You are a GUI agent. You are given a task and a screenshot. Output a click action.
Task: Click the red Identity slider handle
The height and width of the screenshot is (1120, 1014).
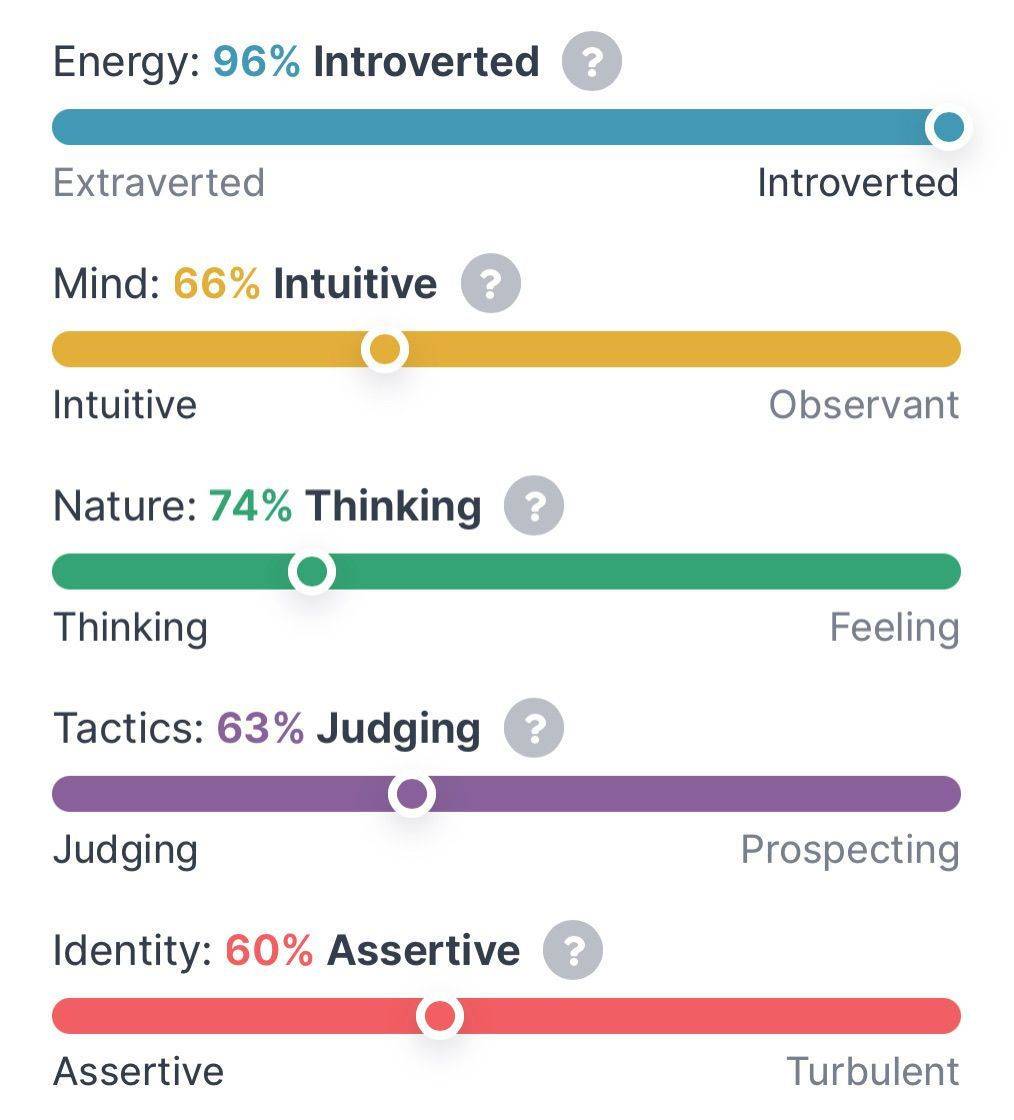click(440, 1016)
